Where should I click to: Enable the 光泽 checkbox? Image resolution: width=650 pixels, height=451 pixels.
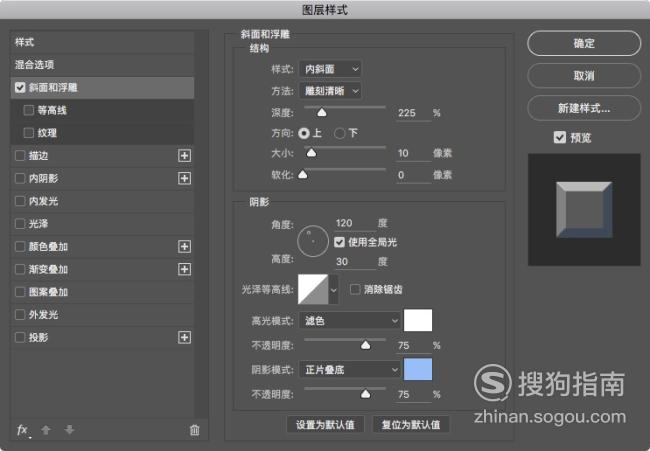coord(20,224)
